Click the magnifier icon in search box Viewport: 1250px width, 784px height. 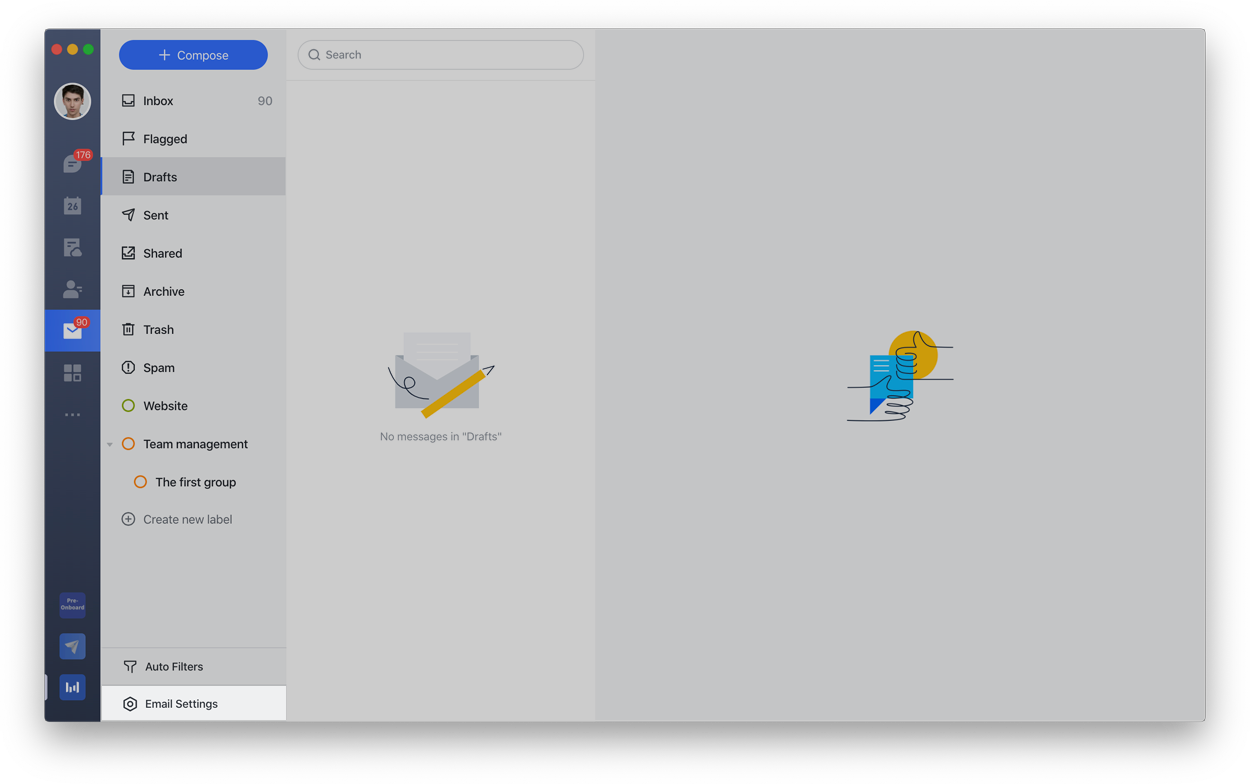[314, 55]
